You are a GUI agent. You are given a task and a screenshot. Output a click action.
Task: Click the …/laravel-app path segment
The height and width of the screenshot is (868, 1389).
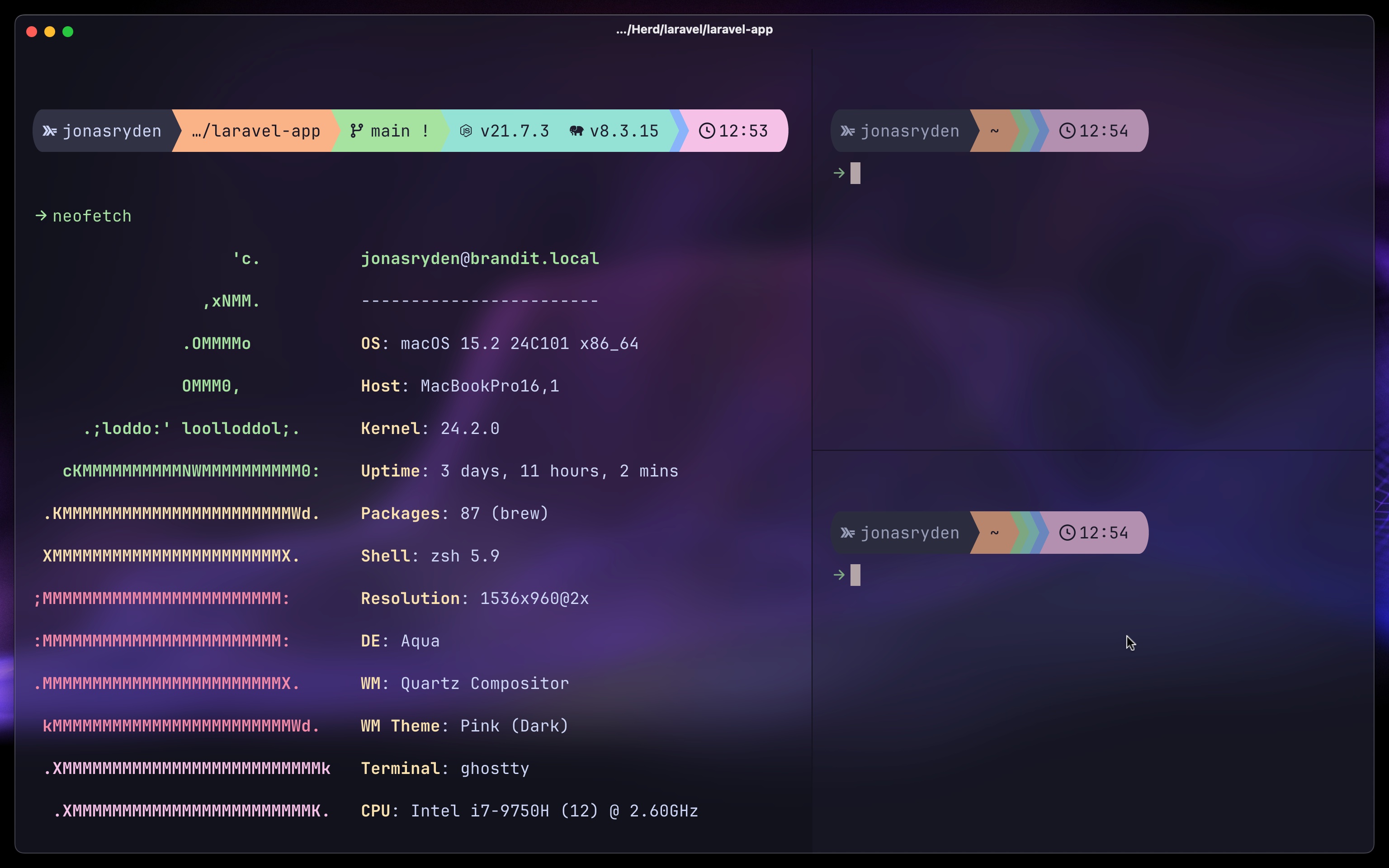tap(256, 131)
